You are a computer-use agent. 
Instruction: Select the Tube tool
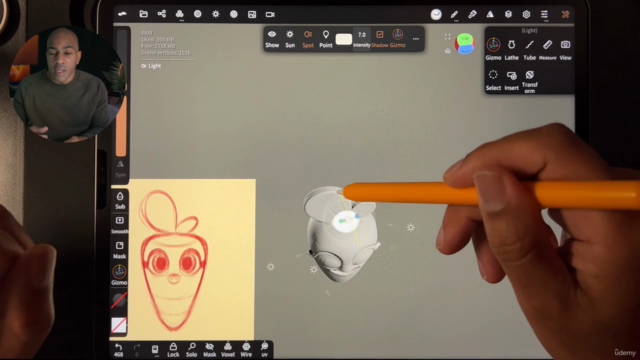[529, 49]
